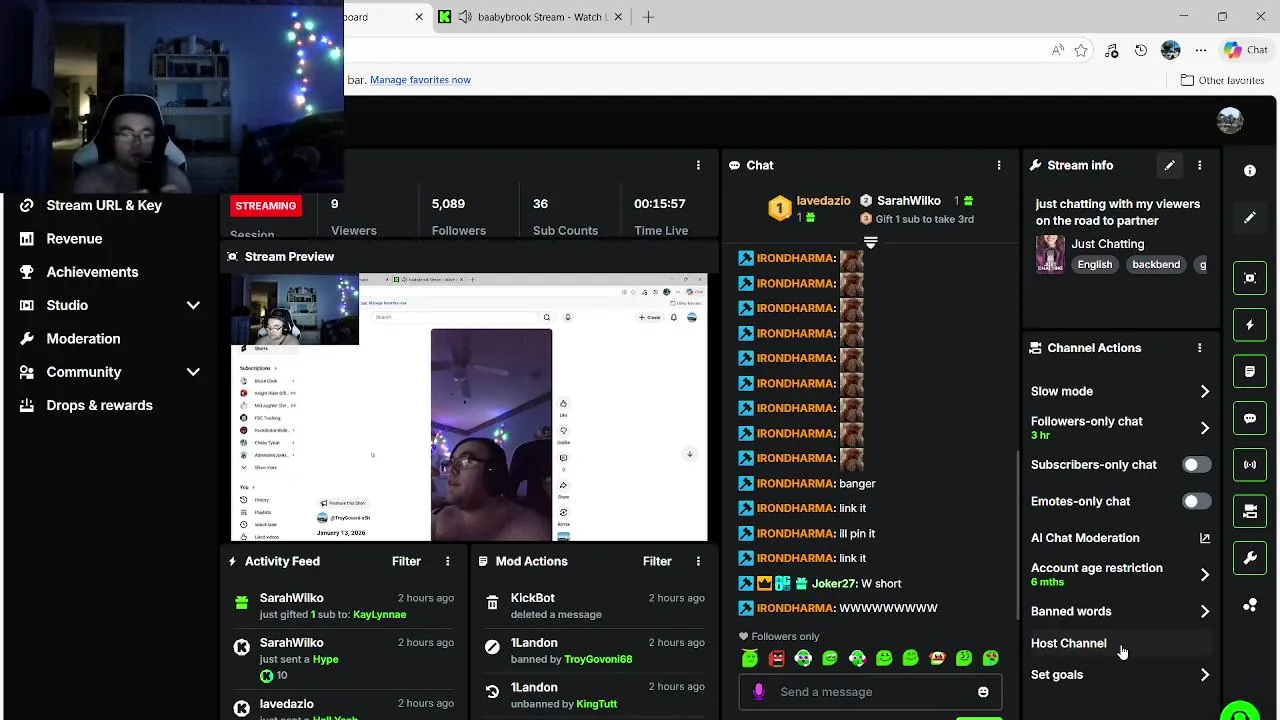Open Stream info panel options menu
The width and height of the screenshot is (1280, 720).
pyautogui.click(x=1200, y=165)
